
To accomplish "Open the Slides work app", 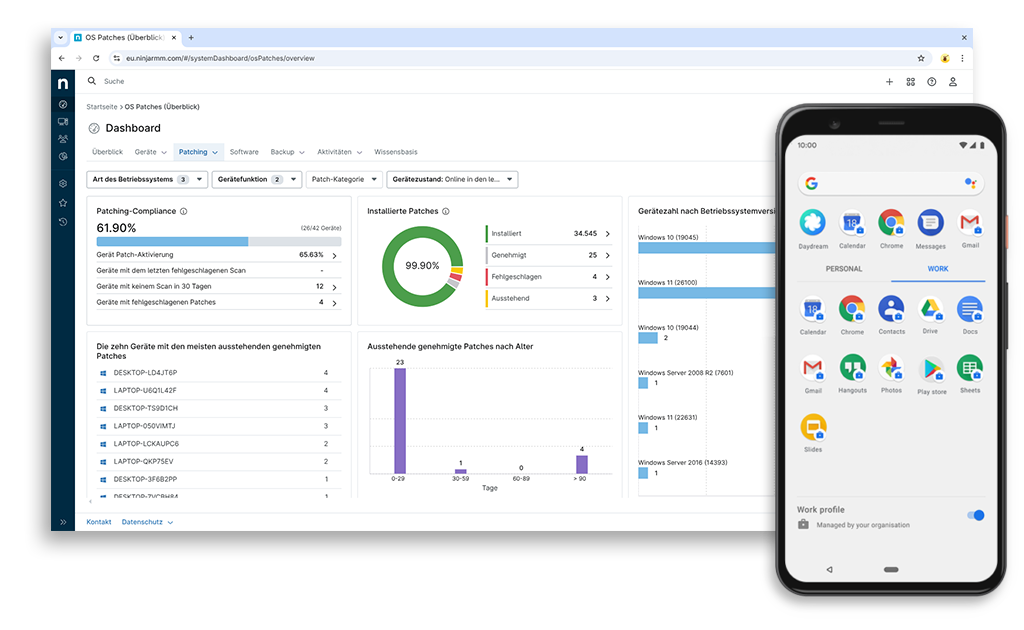I will 813,428.
